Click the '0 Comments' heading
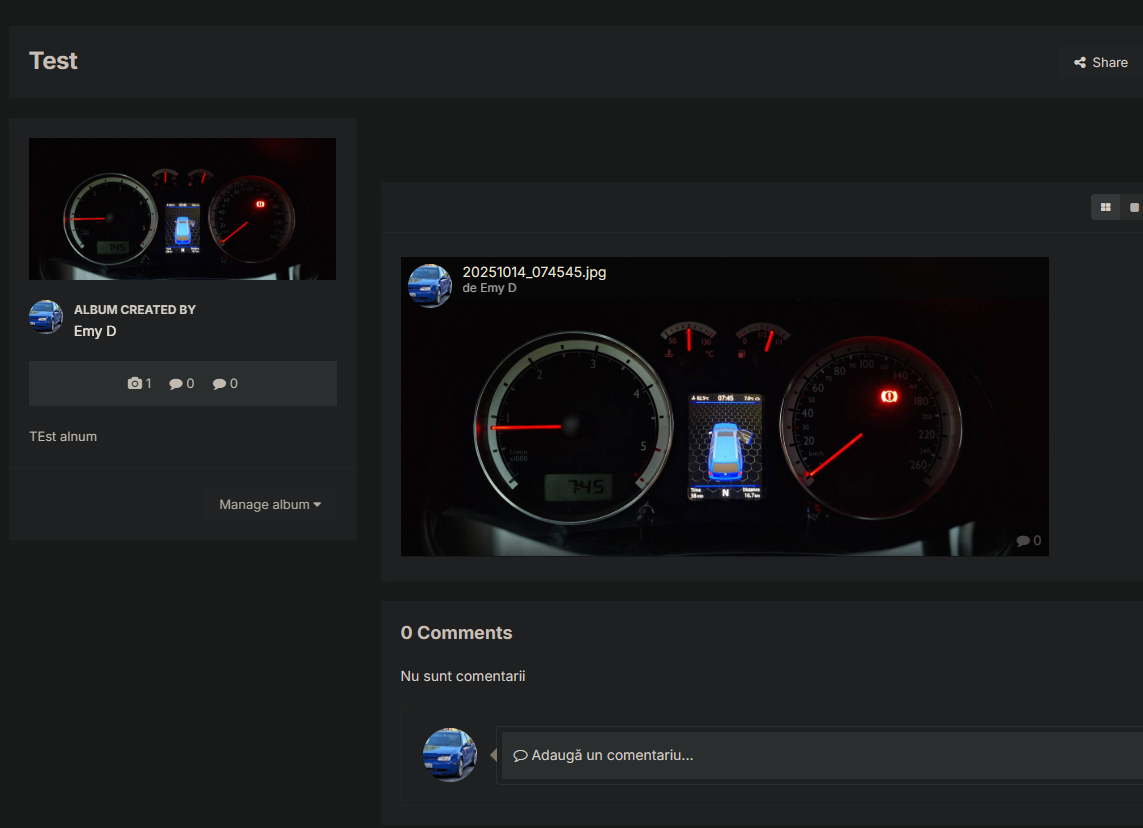 (x=456, y=633)
